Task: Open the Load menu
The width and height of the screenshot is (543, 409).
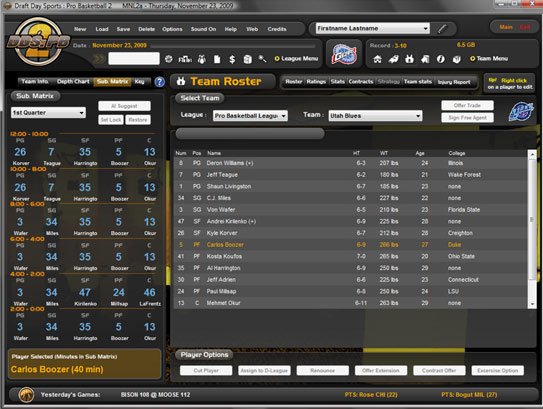Action: pyautogui.click(x=102, y=29)
